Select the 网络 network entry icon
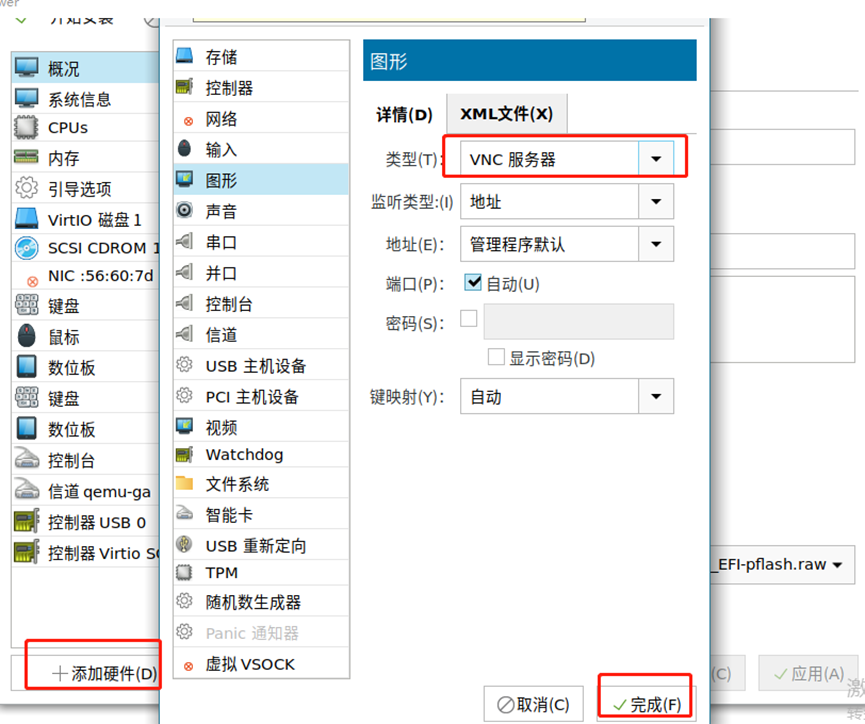This screenshot has width=865, height=724. pyautogui.click(x=189, y=121)
